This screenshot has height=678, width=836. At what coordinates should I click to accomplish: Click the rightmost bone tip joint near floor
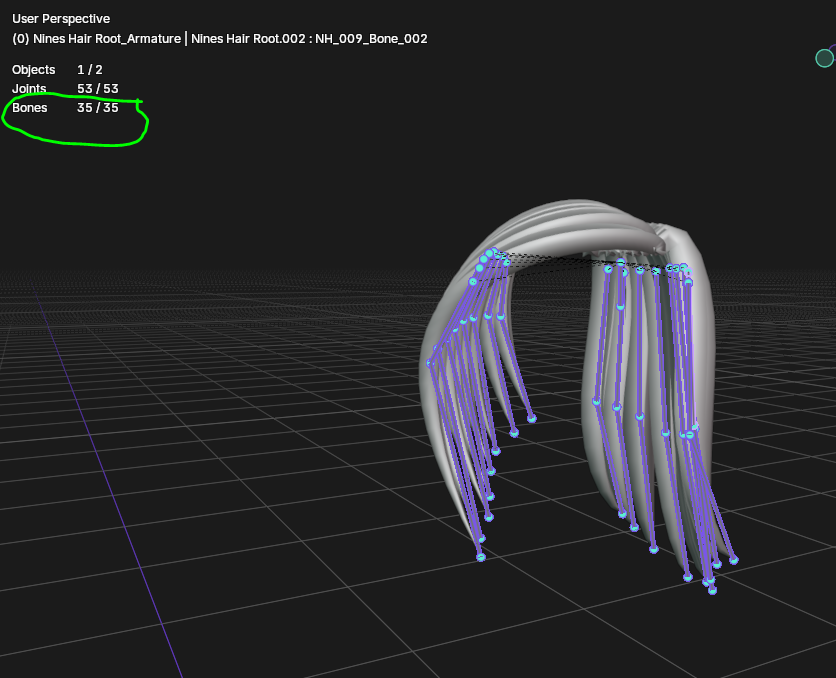click(x=734, y=560)
